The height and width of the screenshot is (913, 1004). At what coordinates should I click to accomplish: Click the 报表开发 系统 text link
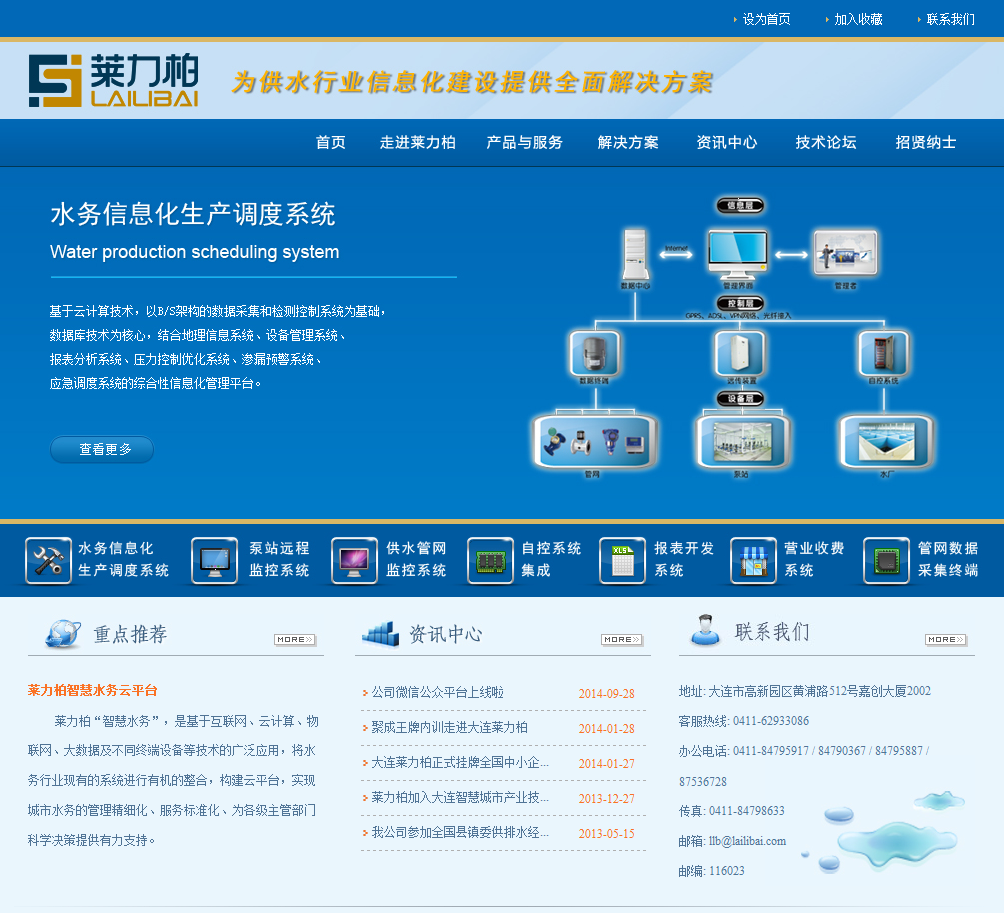point(684,559)
